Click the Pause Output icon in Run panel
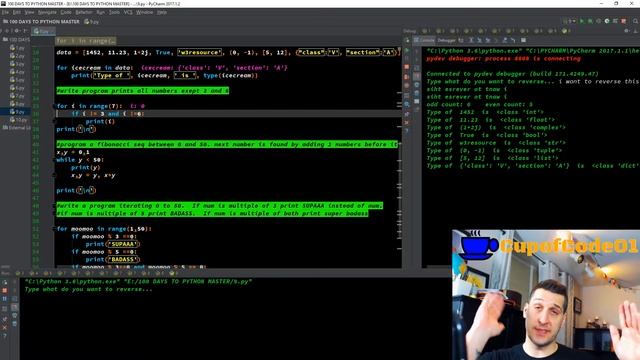This screenshot has height=360, width=640. point(4,299)
